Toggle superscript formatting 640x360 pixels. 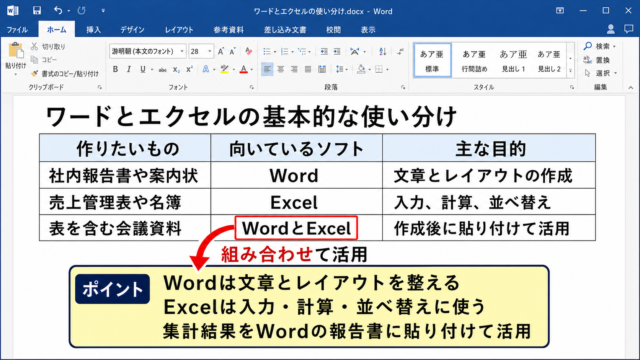coord(189,69)
